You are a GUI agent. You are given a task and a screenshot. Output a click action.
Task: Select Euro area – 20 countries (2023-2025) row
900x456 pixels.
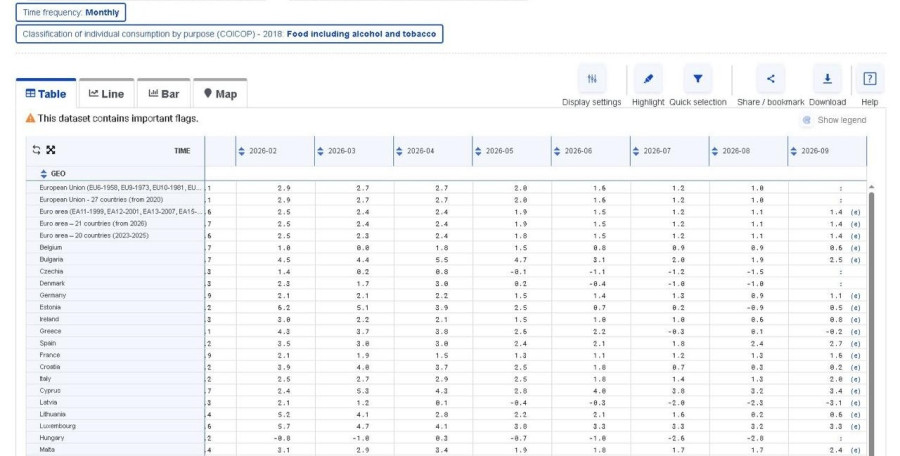pyautogui.click(x=94, y=235)
